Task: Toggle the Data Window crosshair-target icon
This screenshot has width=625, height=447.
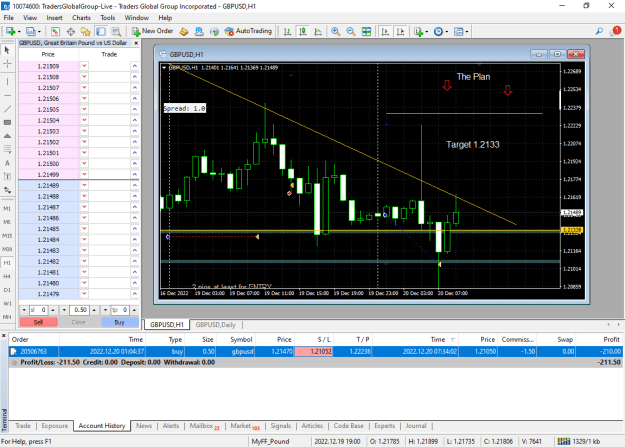Action: click(x=71, y=31)
